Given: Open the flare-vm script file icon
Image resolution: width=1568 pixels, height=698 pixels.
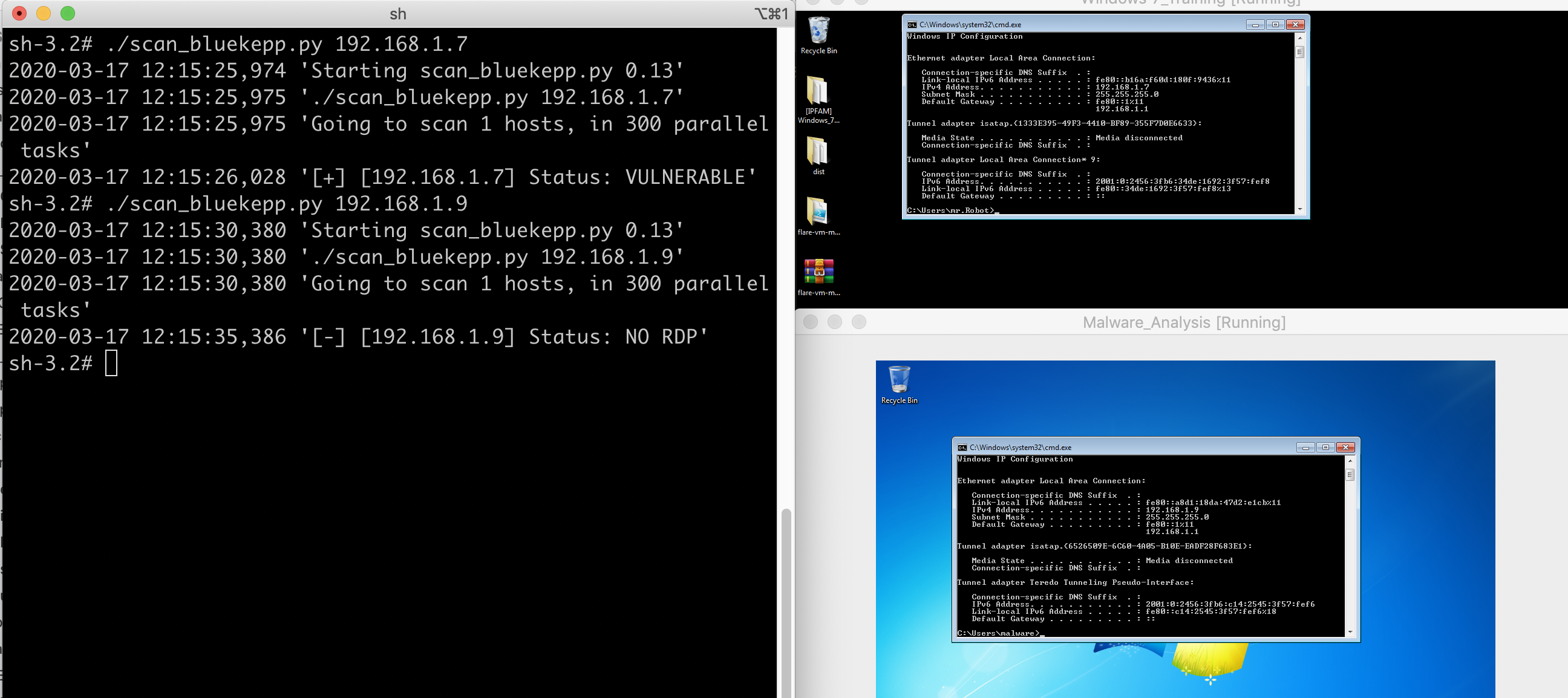Looking at the screenshot, I should tap(817, 212).
